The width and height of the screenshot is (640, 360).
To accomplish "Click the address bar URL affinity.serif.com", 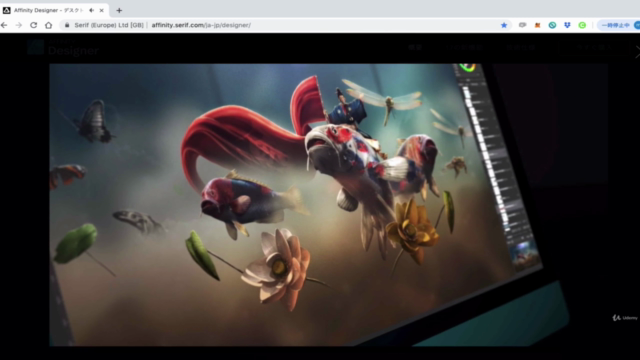I will 201,25.
